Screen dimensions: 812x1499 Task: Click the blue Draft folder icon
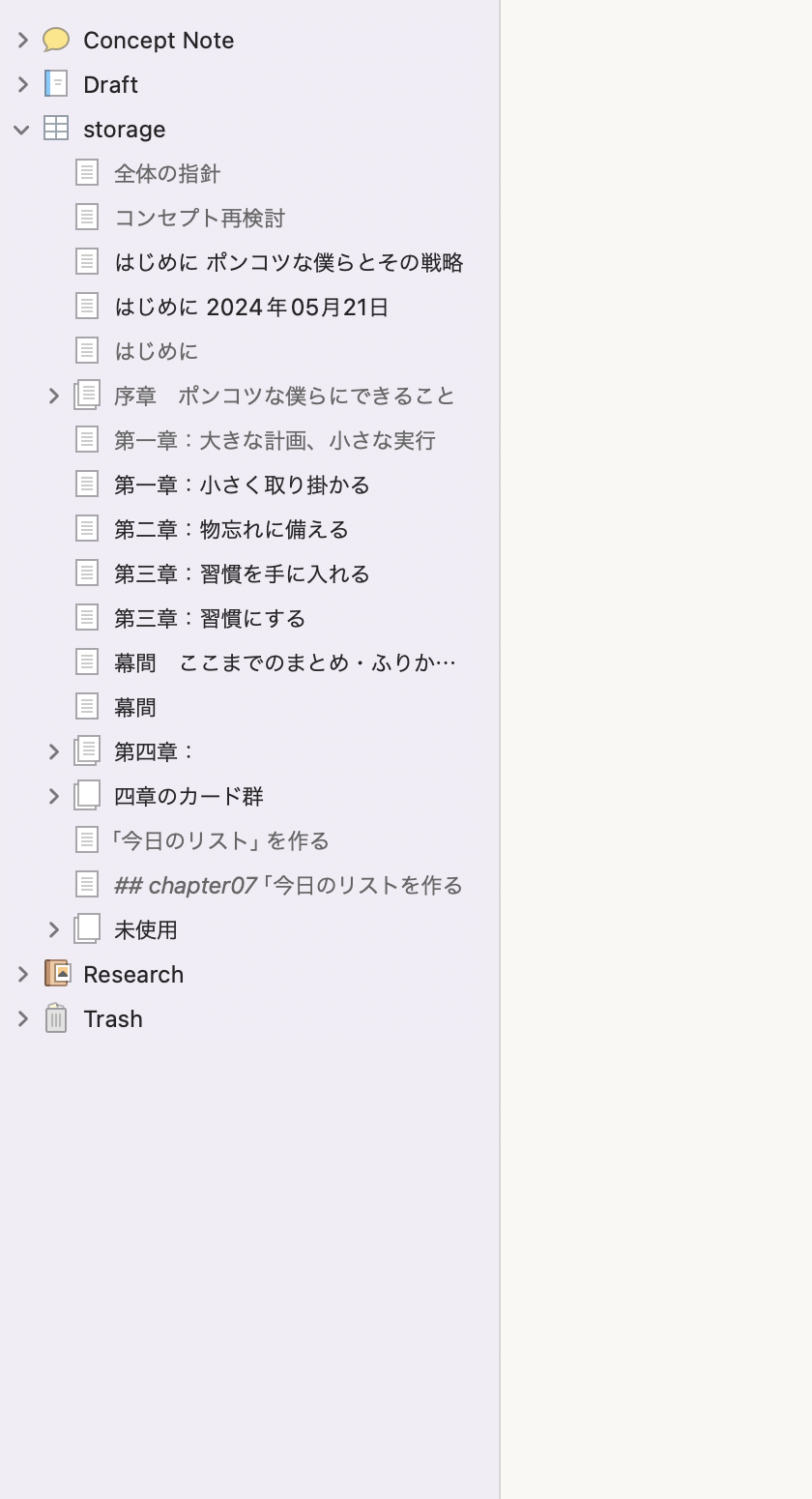pyautogui.click(x=54, y=84)
